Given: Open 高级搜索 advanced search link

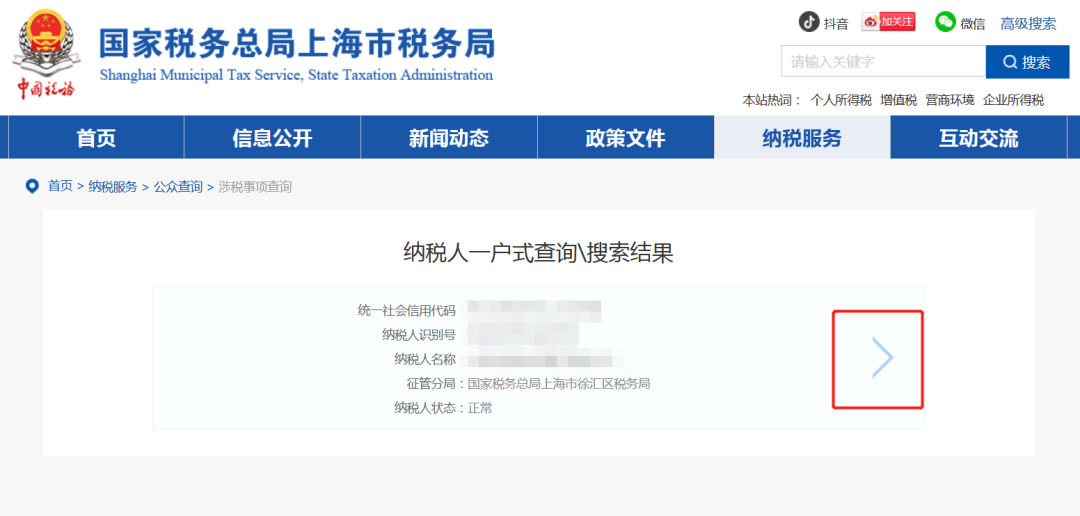Looking at the screenshot, I should point(1028,23).
